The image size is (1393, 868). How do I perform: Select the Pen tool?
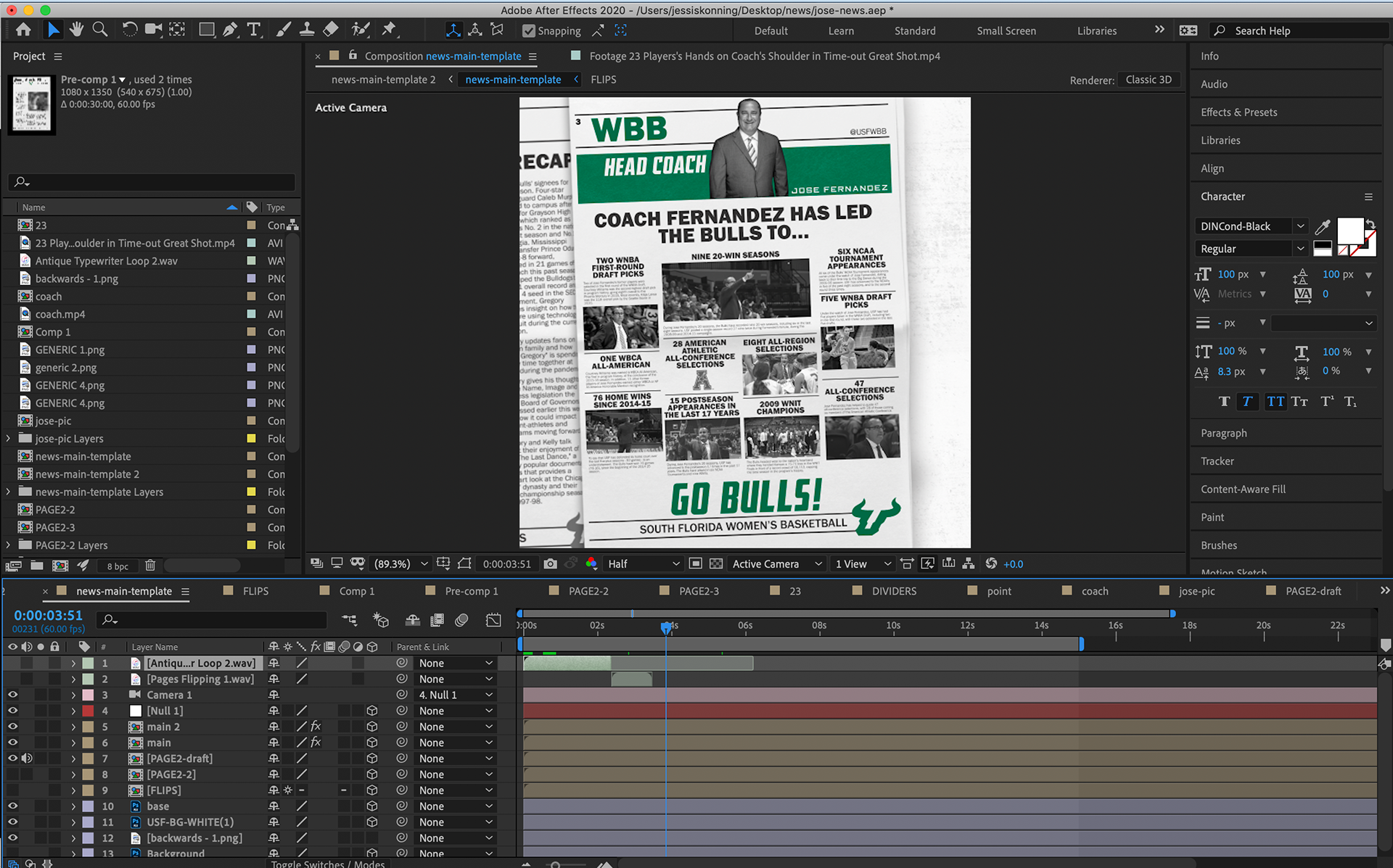click(x=230, y=30)
